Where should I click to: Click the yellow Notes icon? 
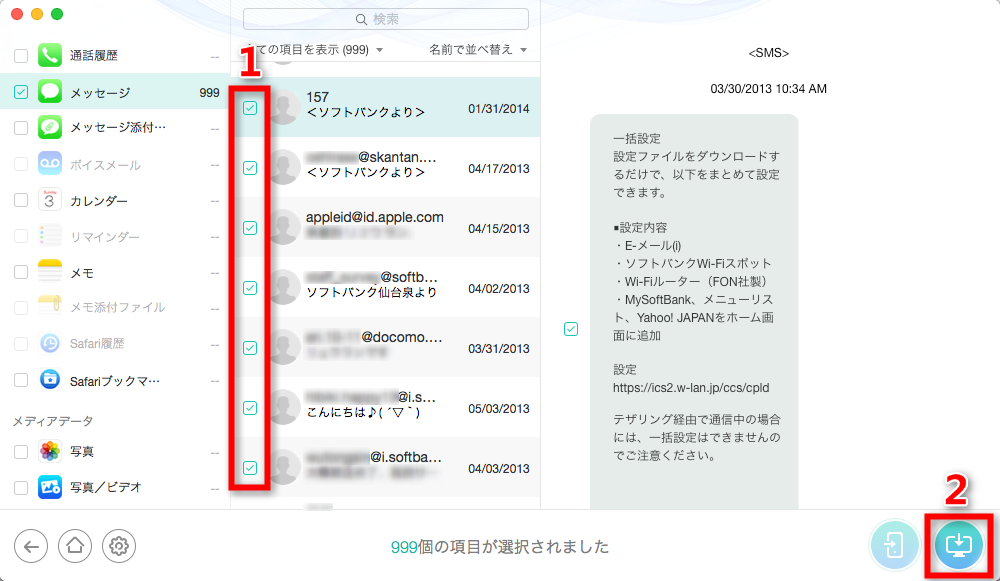point(50,272)
